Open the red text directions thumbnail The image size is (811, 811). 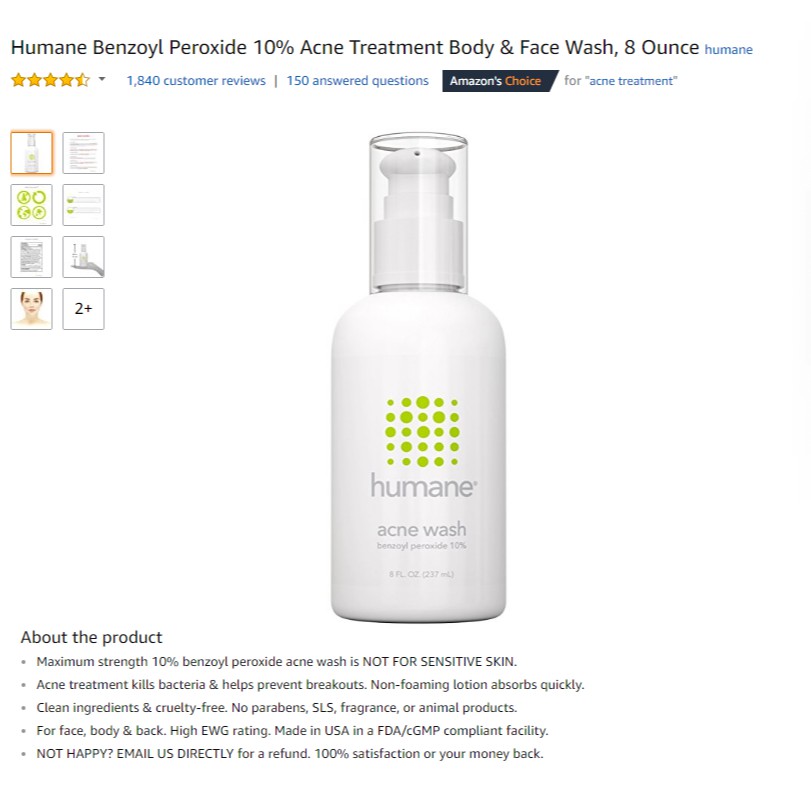coord(83,153)
